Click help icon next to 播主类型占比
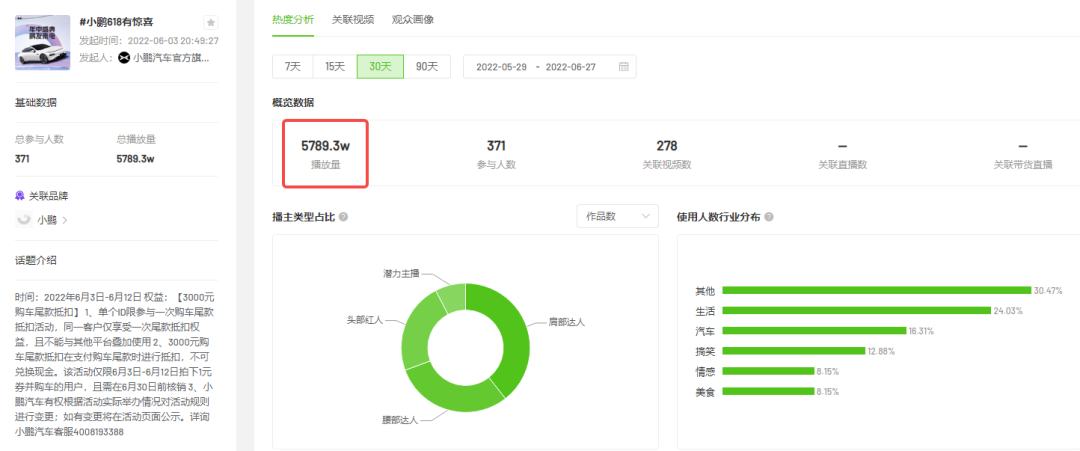 coord(343,216)
